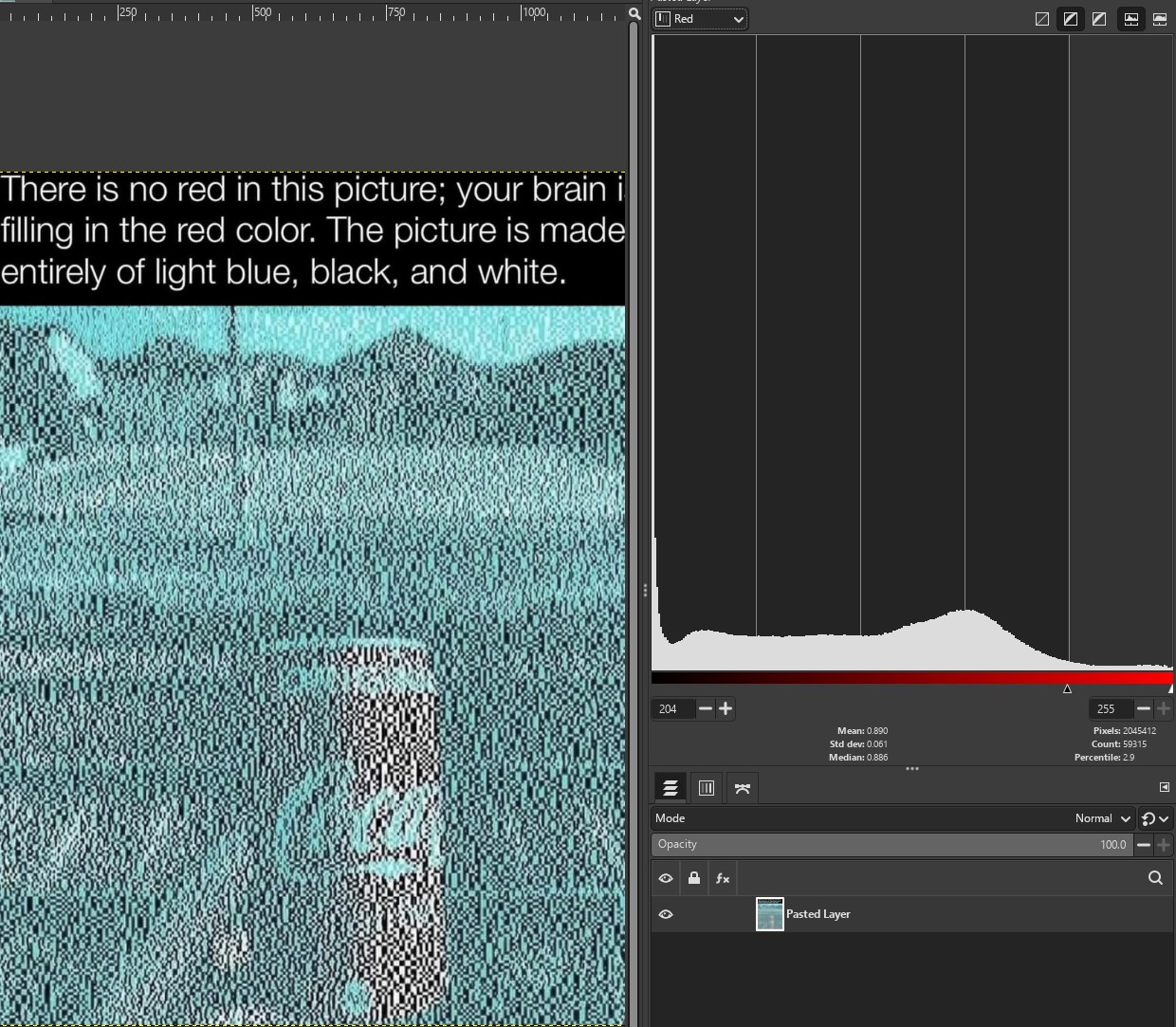Decrease the range start value 204
Screen dimensions: 1176x1027
(705, 709)
